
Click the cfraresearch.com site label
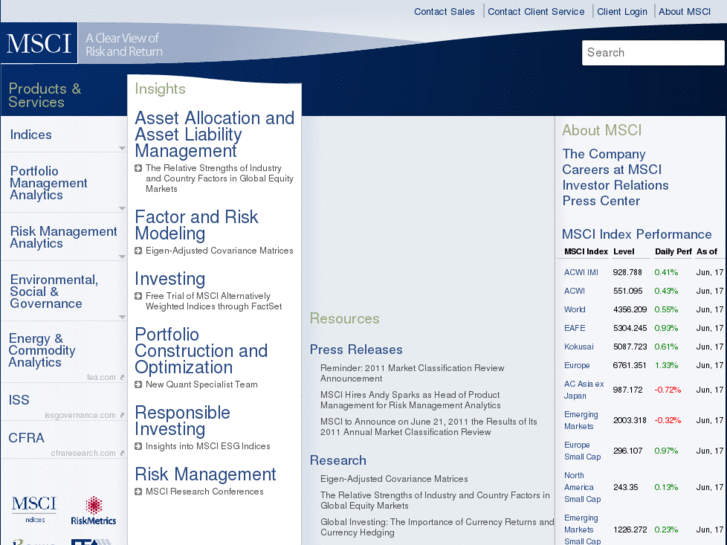click(x=83, y=454)
